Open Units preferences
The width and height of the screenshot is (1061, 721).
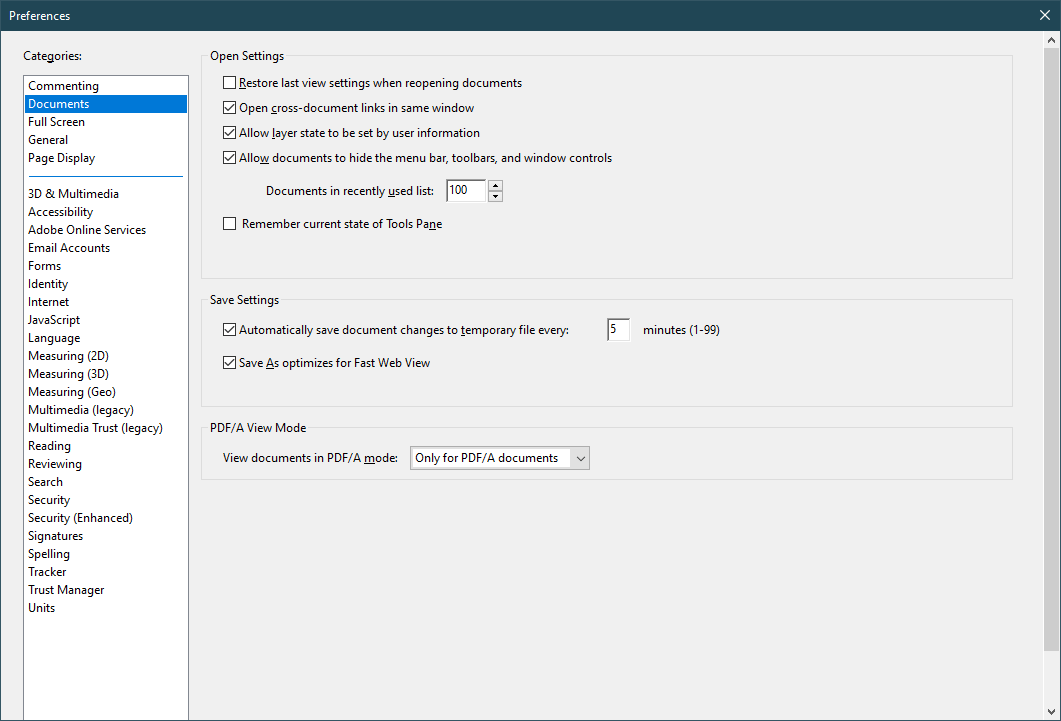[x=106, y=608]
